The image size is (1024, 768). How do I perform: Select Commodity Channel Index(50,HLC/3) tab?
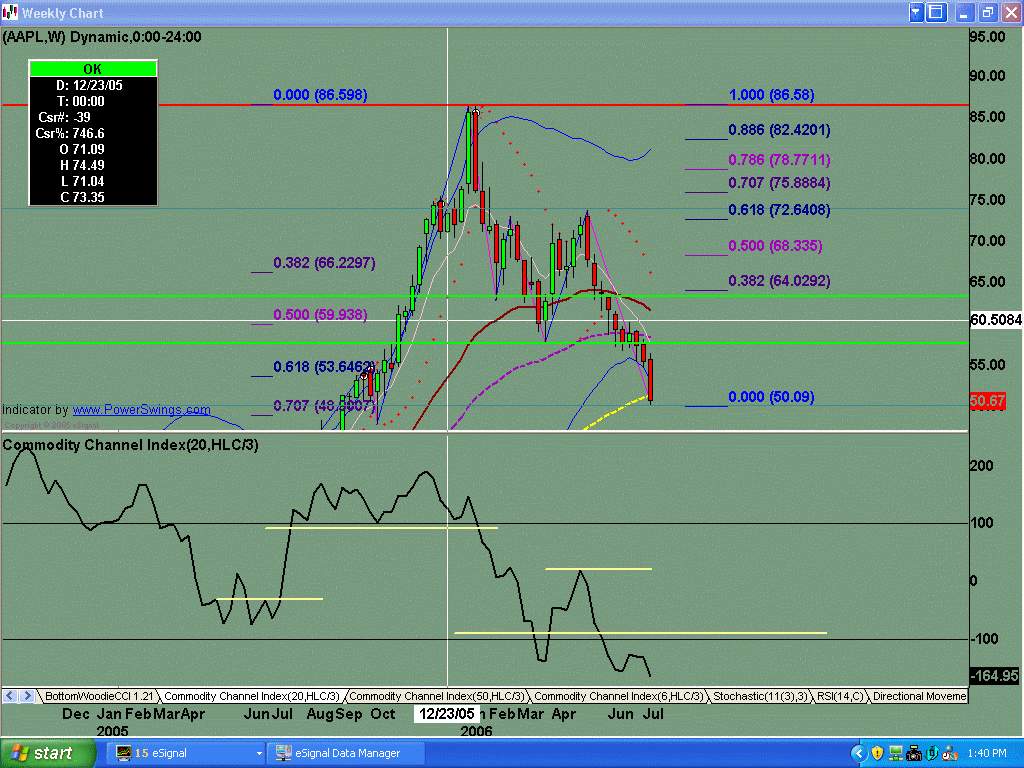(x=436, y=696)
